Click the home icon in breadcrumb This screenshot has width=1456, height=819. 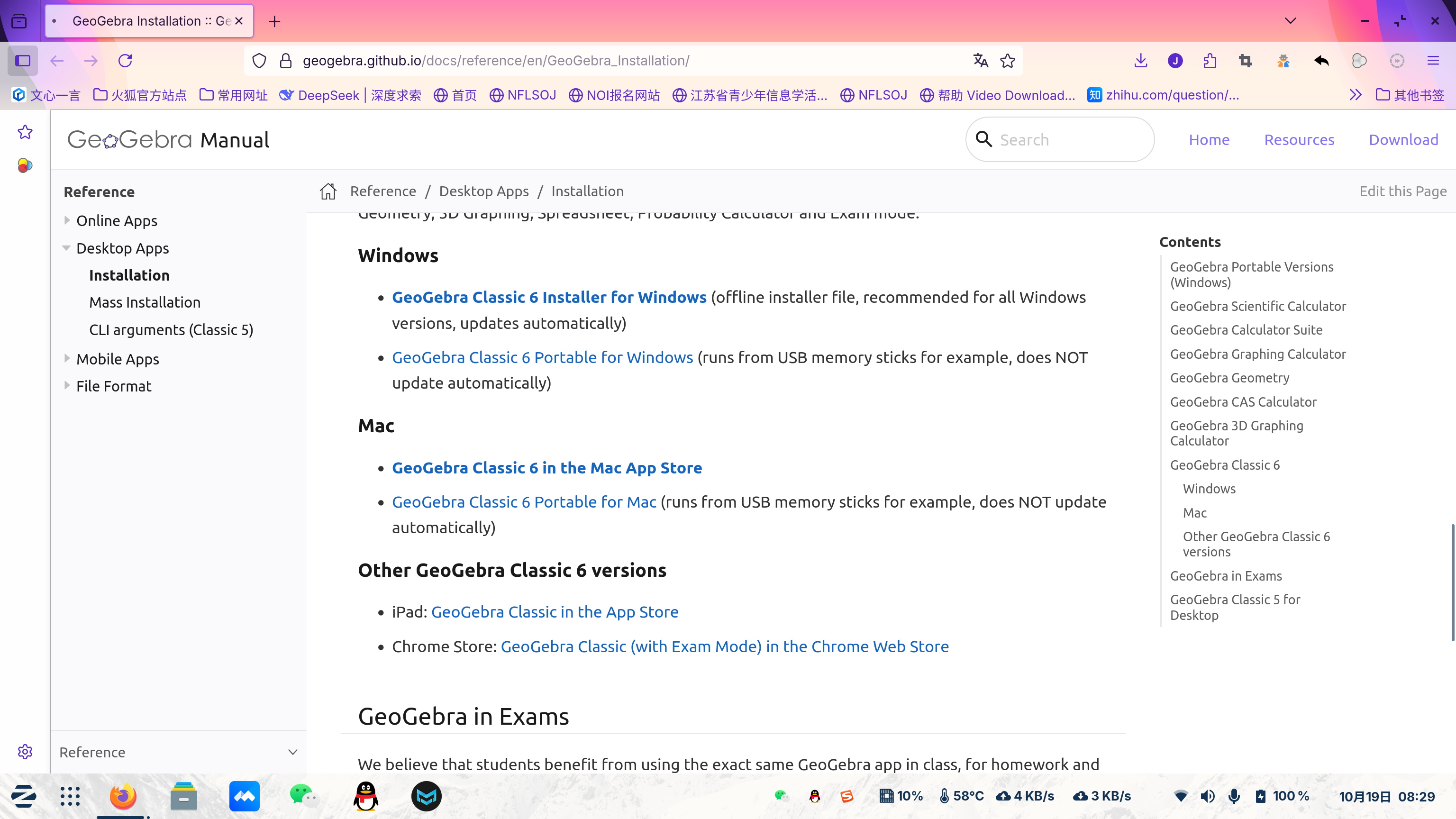[328, 191]
